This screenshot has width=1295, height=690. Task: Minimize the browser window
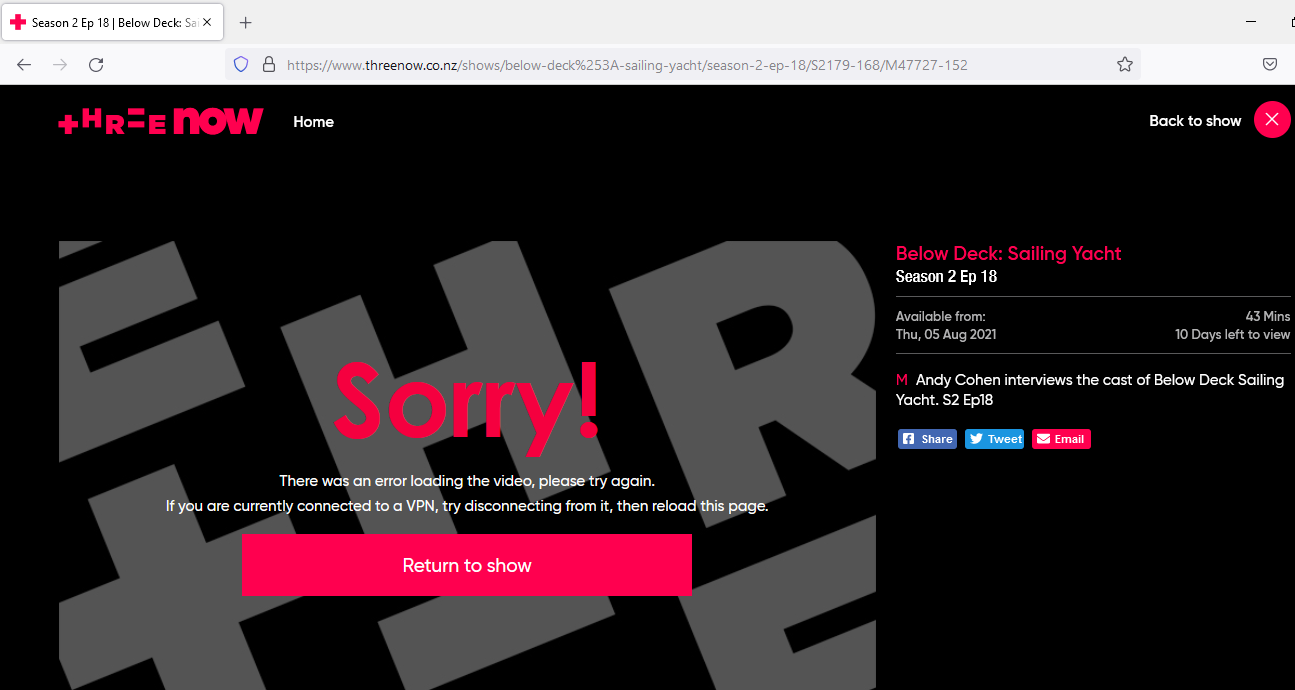click(1251, 21)
